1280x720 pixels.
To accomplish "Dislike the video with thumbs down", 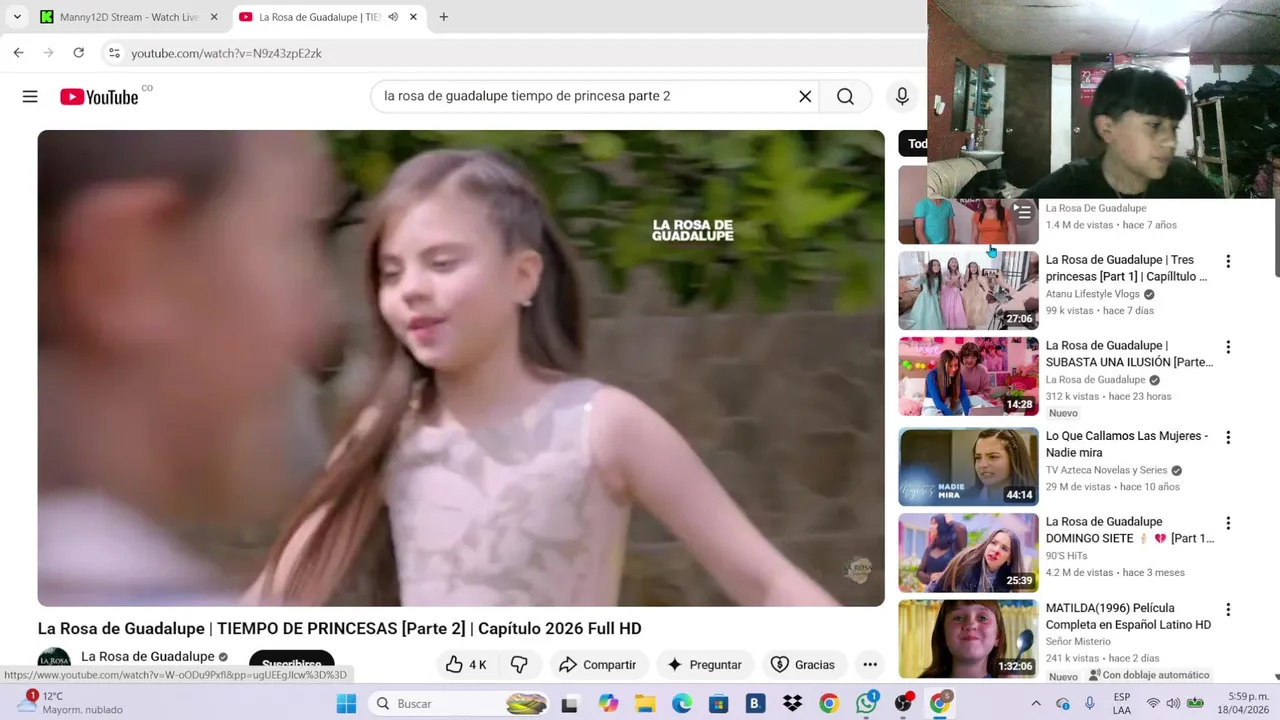I will pyautogui.click(x=519, y=665).
